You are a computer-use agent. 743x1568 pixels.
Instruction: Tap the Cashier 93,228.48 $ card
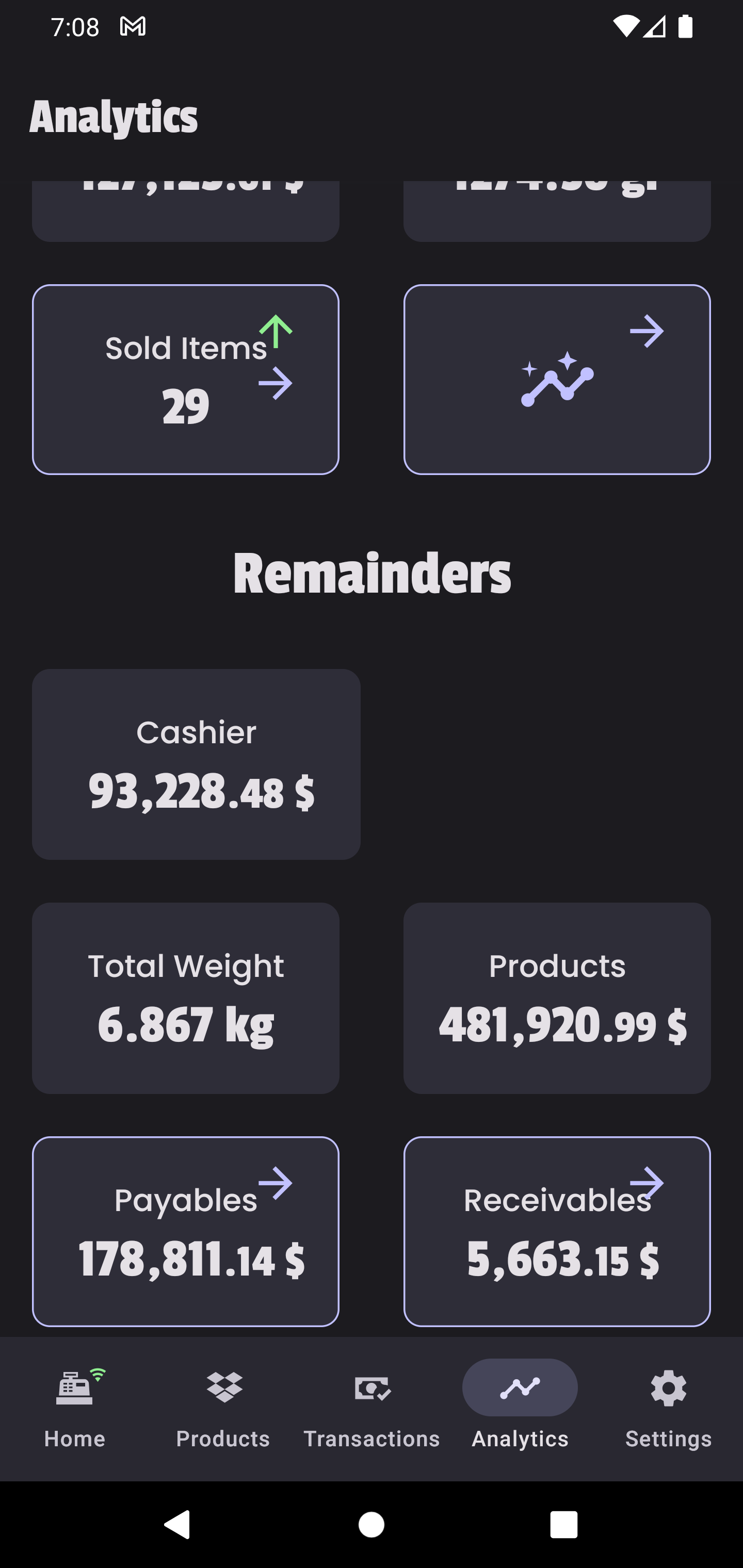(196, 764)
